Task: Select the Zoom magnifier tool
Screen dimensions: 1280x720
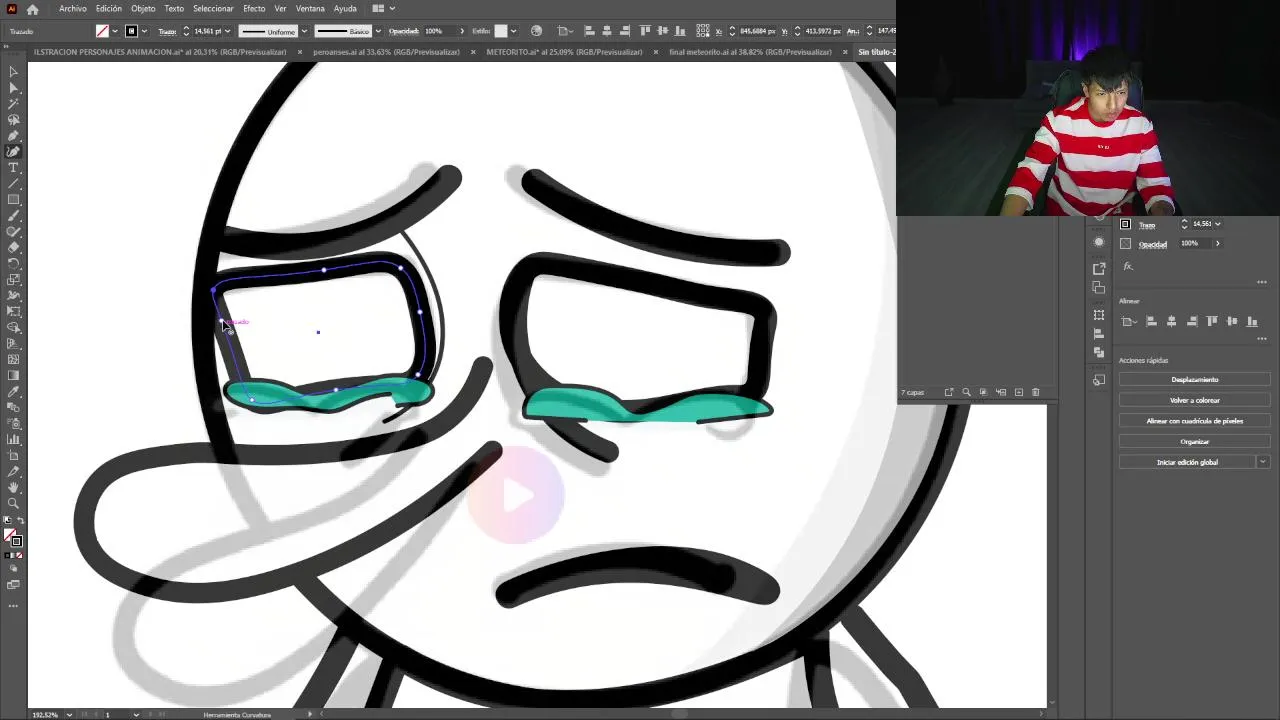Action: point(13,503)
